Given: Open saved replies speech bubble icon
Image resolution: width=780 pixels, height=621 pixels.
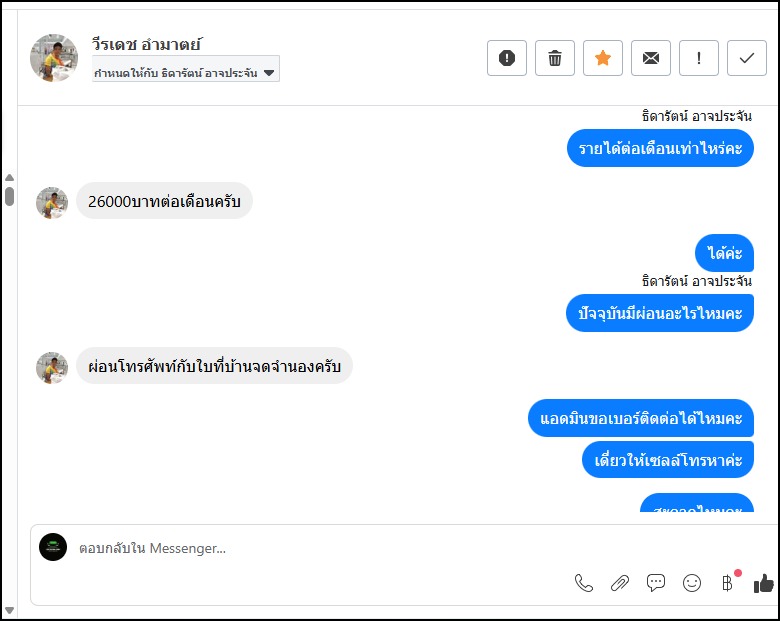Looking at the screenshot, I should tap(656, 583).
